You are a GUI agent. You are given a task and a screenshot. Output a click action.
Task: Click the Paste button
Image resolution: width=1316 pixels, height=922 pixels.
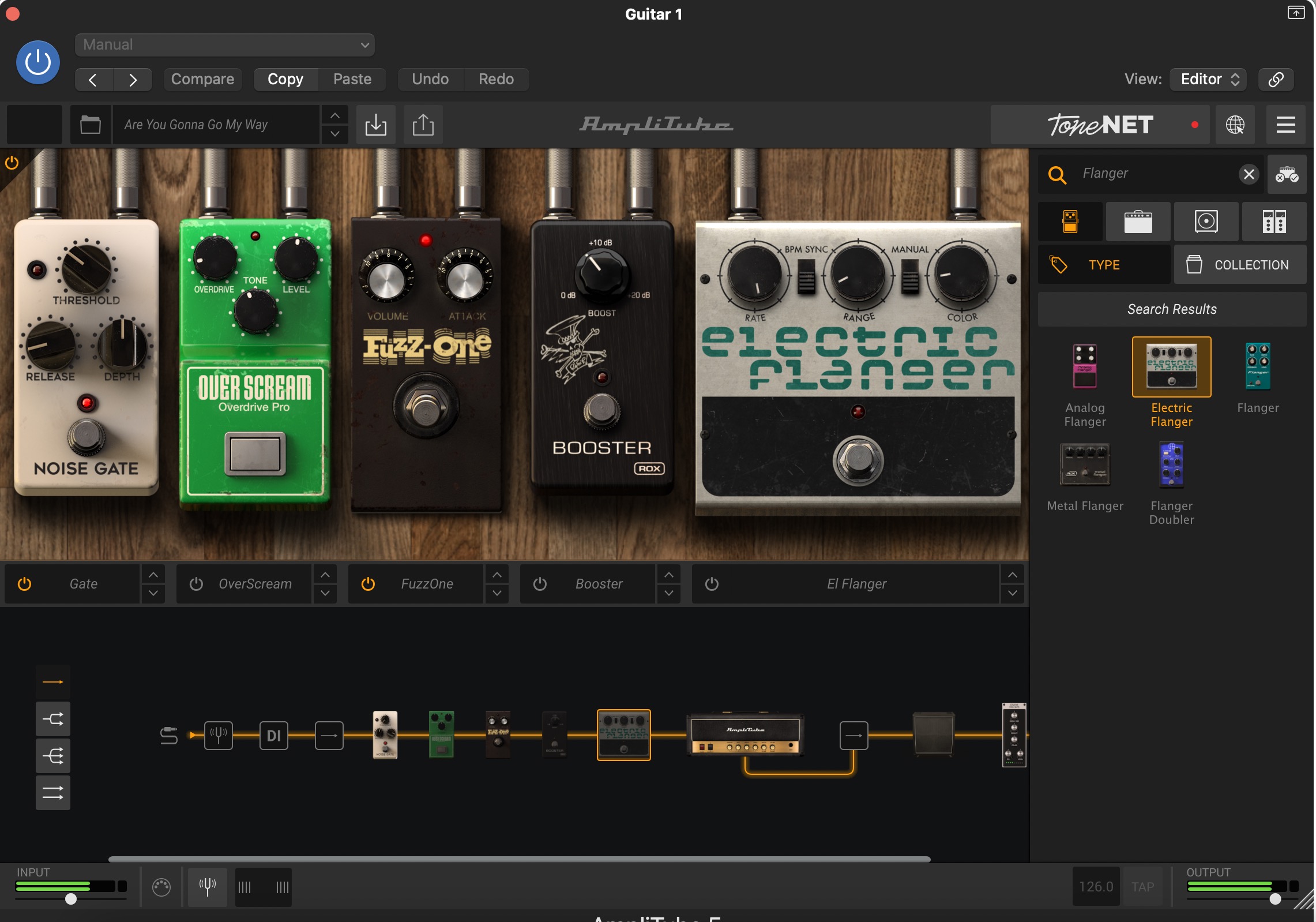coord(352,80)
